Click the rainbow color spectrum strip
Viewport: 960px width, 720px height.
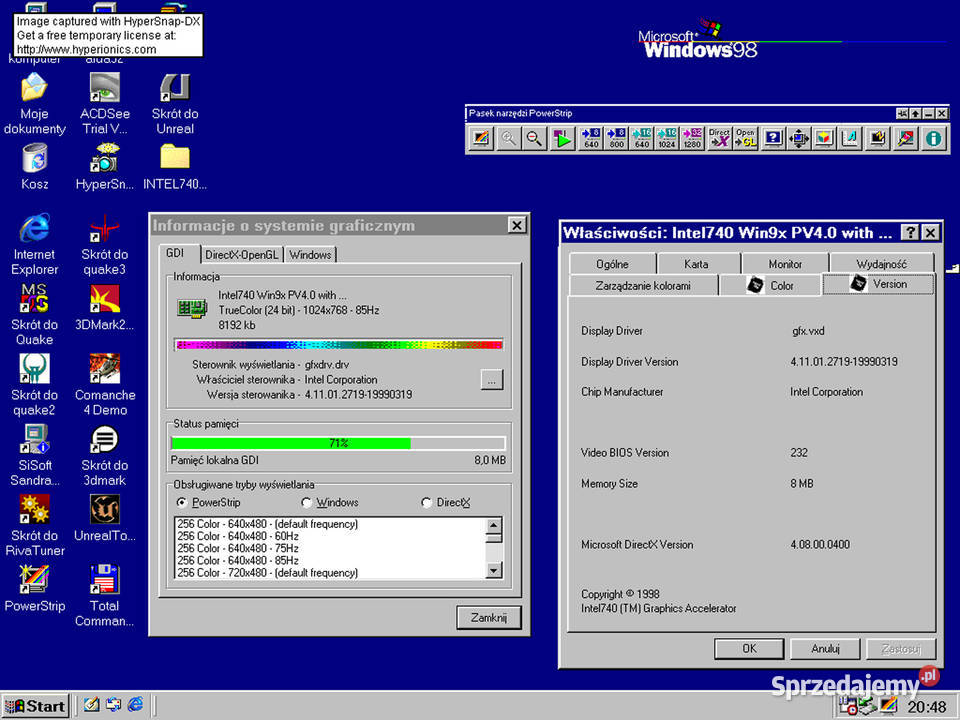[339, 345]
